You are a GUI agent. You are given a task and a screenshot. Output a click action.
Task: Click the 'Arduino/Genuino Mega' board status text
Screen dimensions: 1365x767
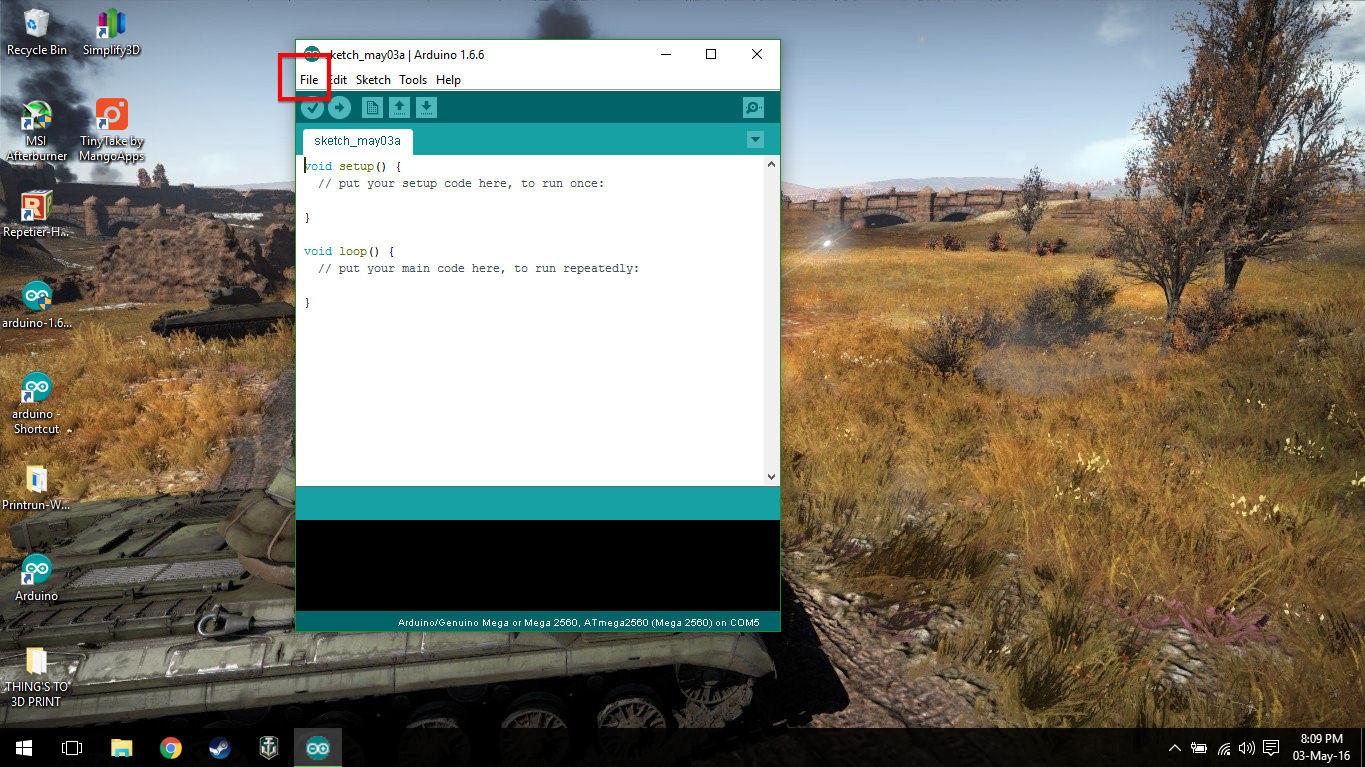click(x=579, y=623)
